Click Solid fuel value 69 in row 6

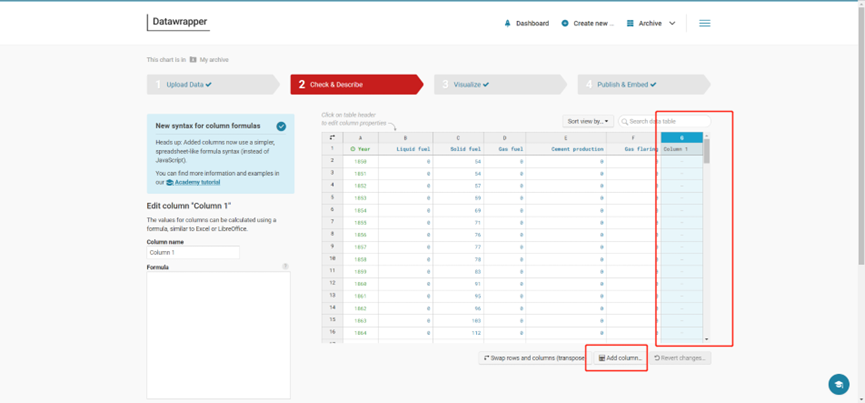tap(458, 211)
